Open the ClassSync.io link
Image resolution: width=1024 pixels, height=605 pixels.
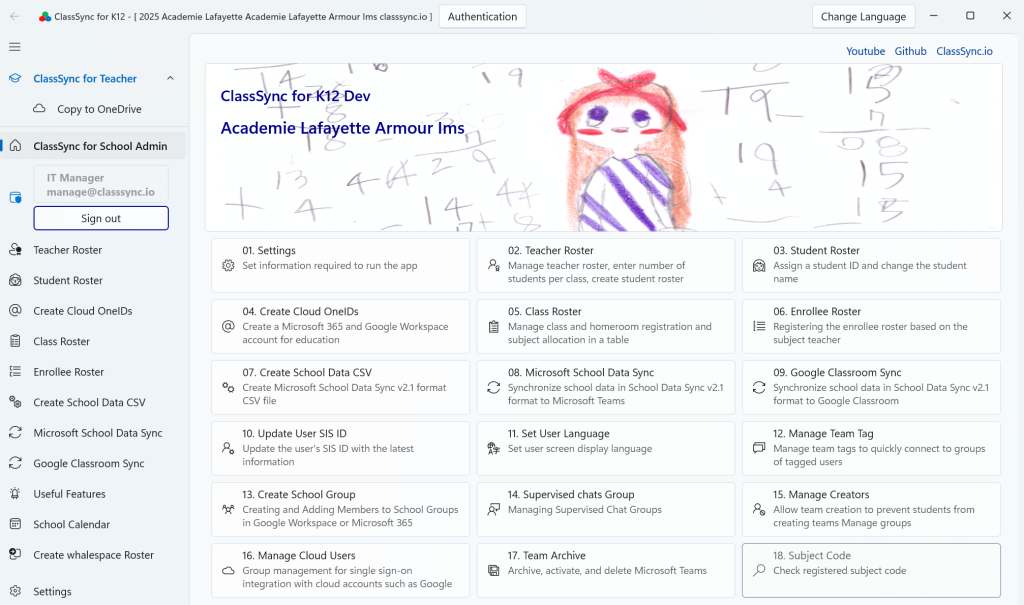pyautogui.click(x=965, y=51)
